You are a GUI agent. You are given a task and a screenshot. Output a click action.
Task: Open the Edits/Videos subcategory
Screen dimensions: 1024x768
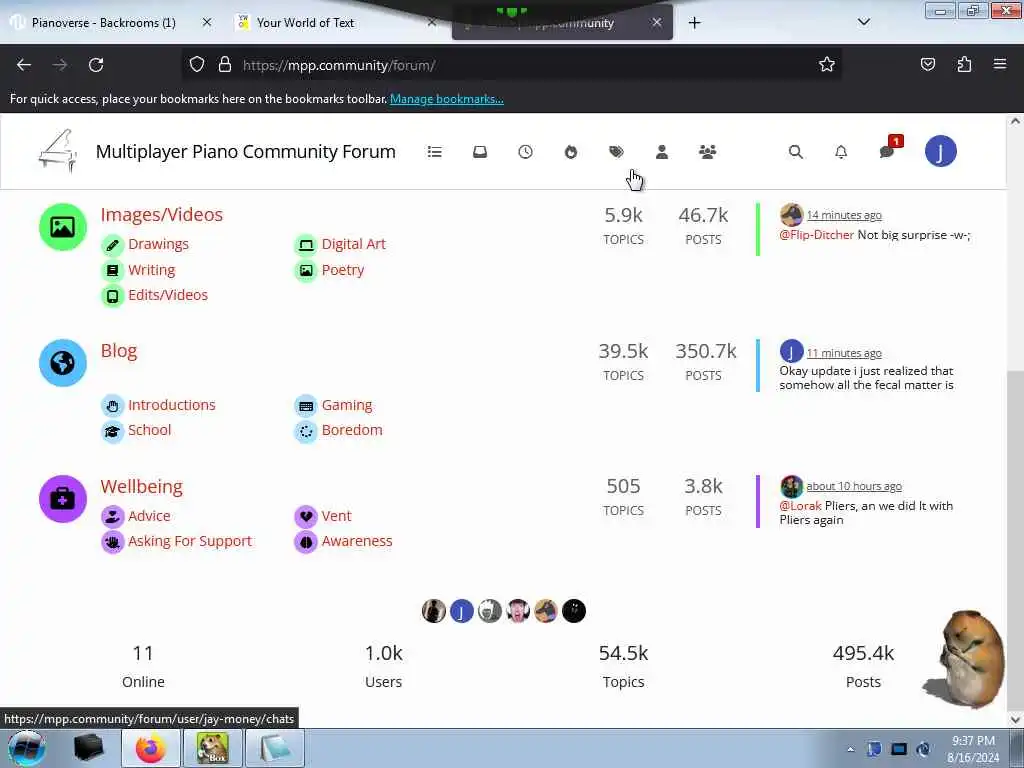pos(168,295)
